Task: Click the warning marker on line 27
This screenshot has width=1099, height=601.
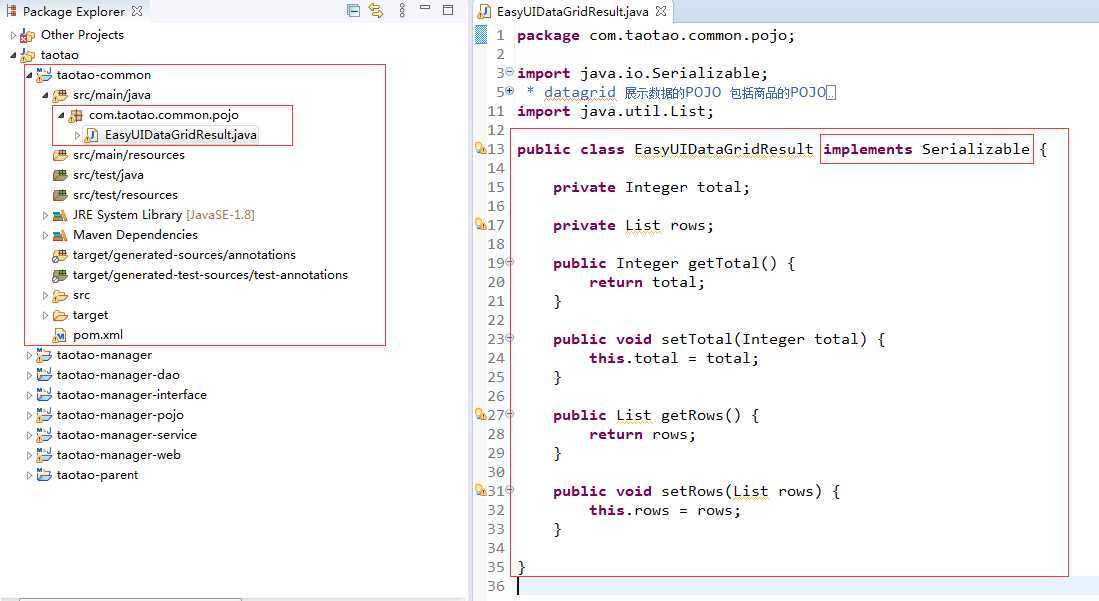Action: pos(481,415)
